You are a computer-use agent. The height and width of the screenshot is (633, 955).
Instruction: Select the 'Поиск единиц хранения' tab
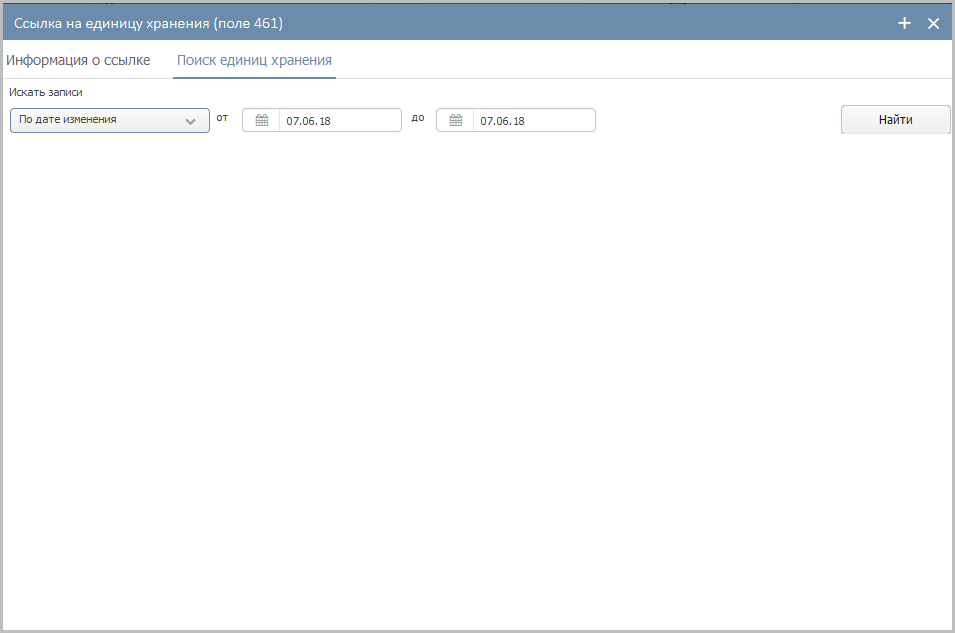(x=254, y=60)
